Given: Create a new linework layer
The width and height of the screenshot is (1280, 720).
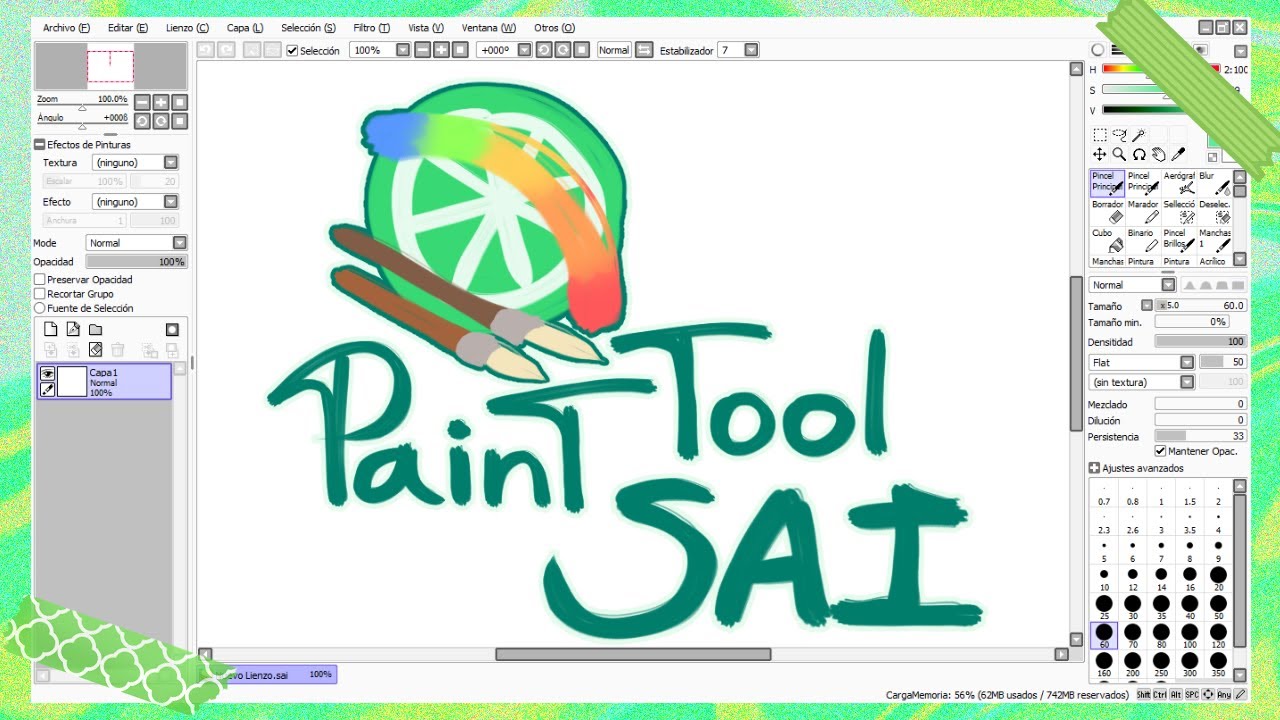Looking at the screenshot, I should click(73, 329).
